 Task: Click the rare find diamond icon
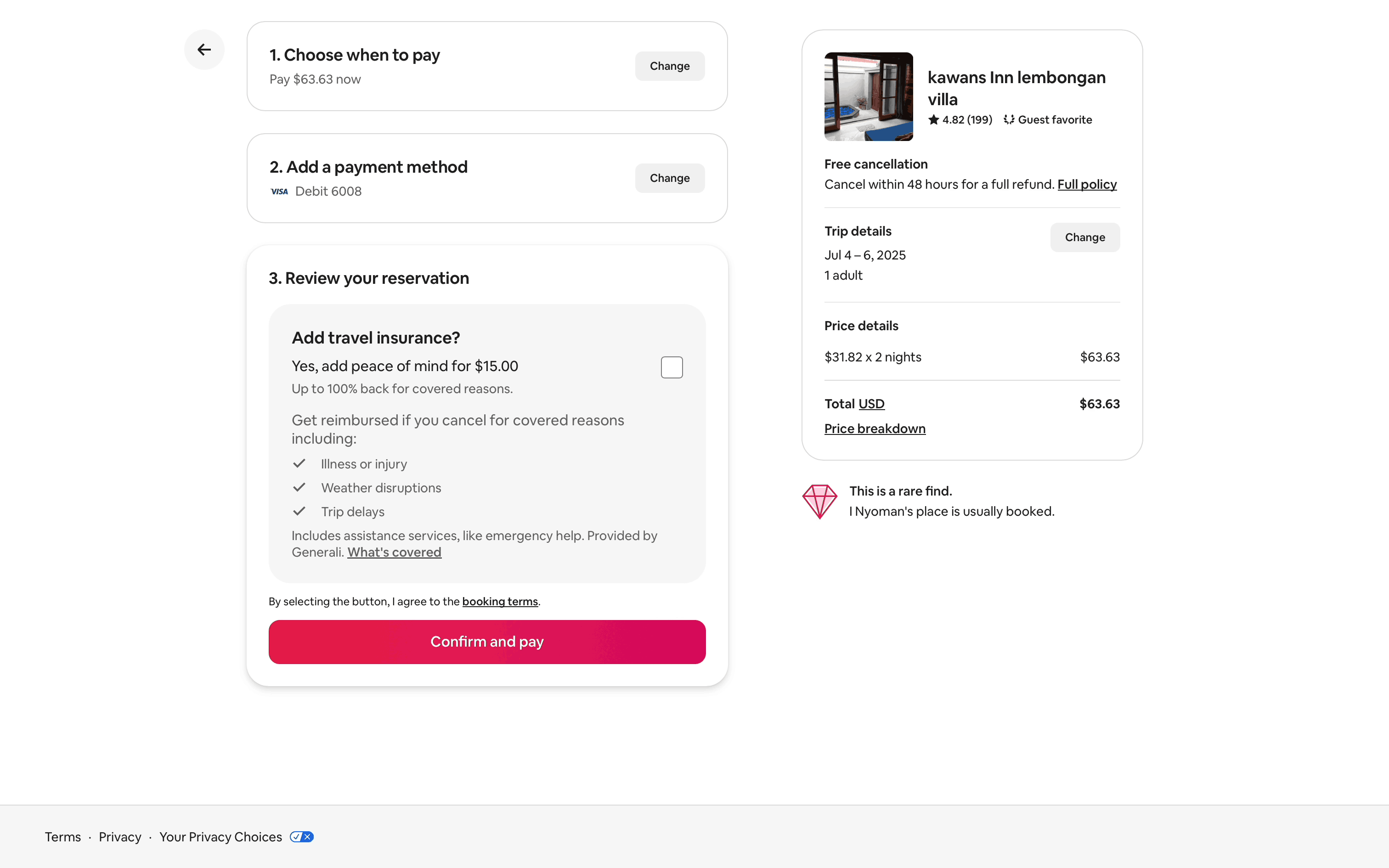(x=819, y=501)
